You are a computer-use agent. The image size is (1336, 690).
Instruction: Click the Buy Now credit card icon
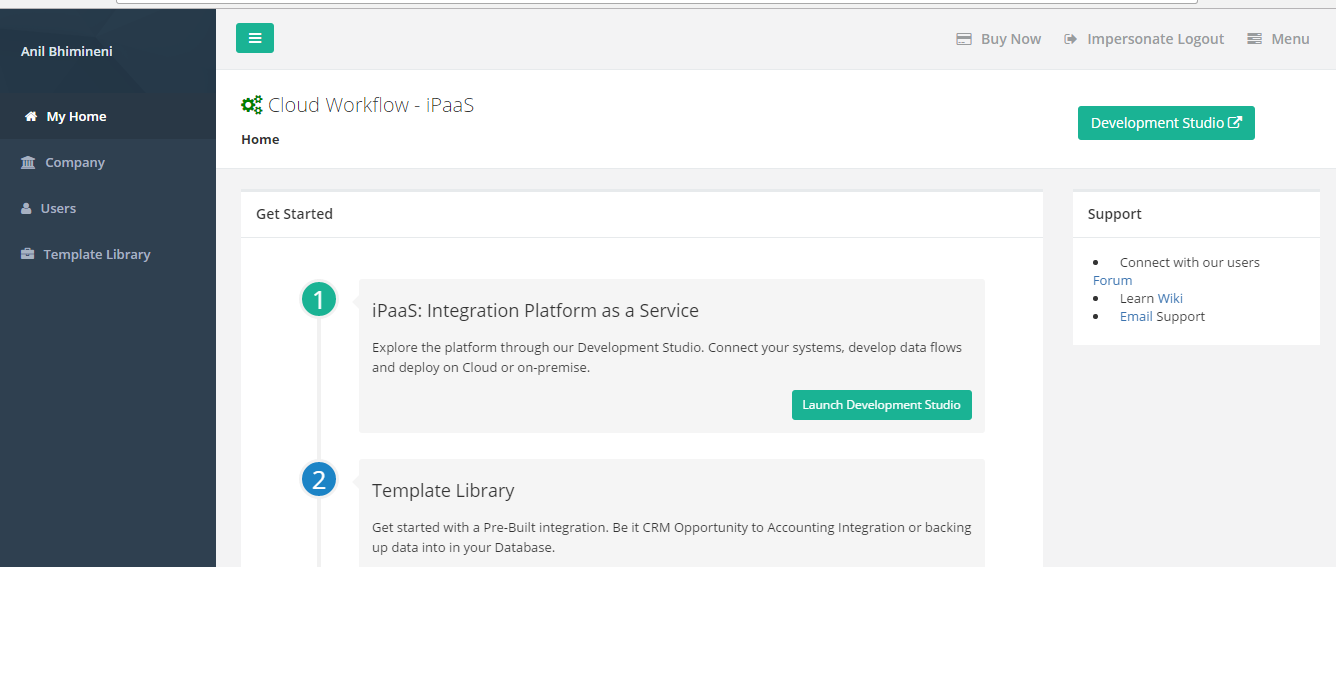click(964, 39)
